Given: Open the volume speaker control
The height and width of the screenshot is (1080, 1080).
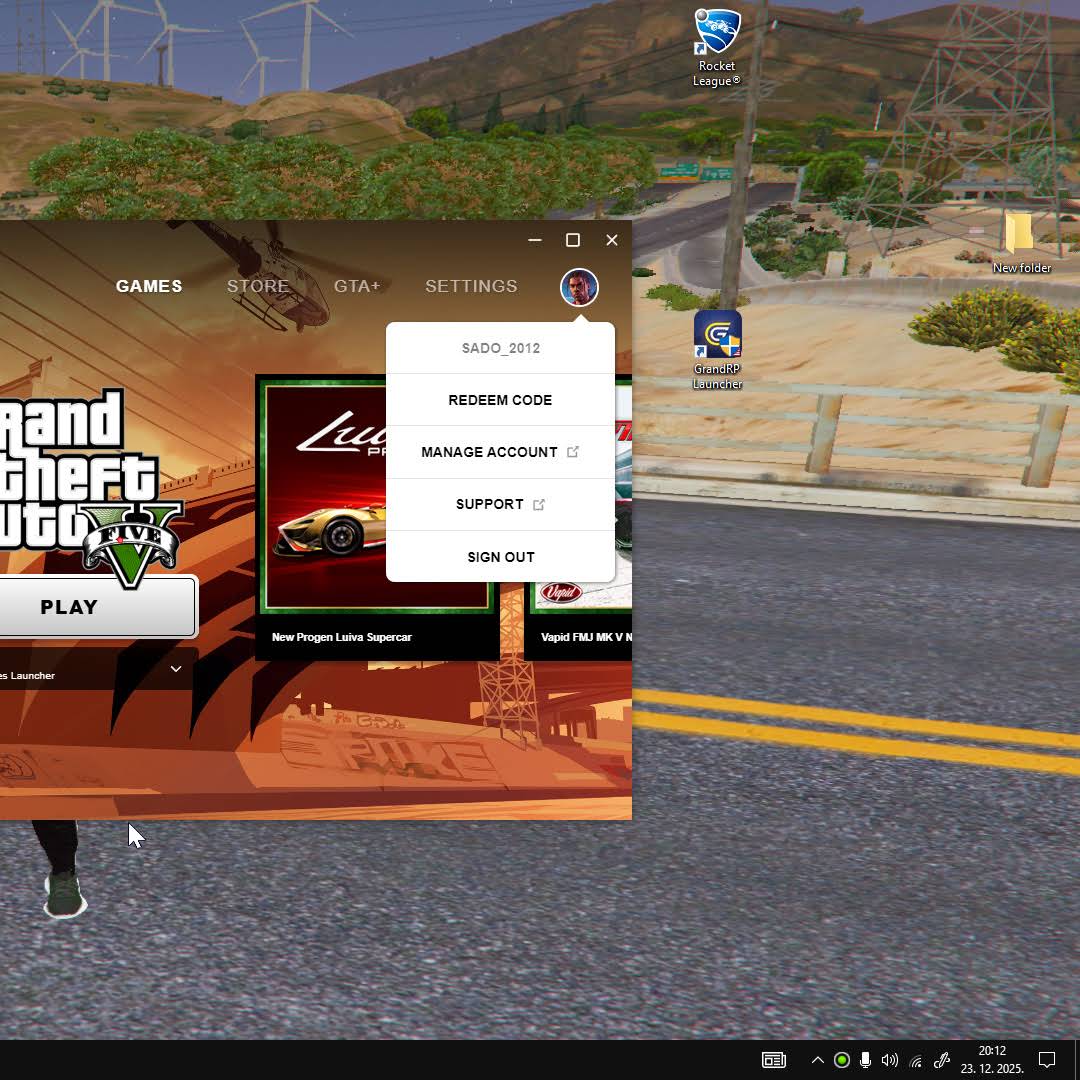Looking at the screenshot, I should (x=889, y=1060).
